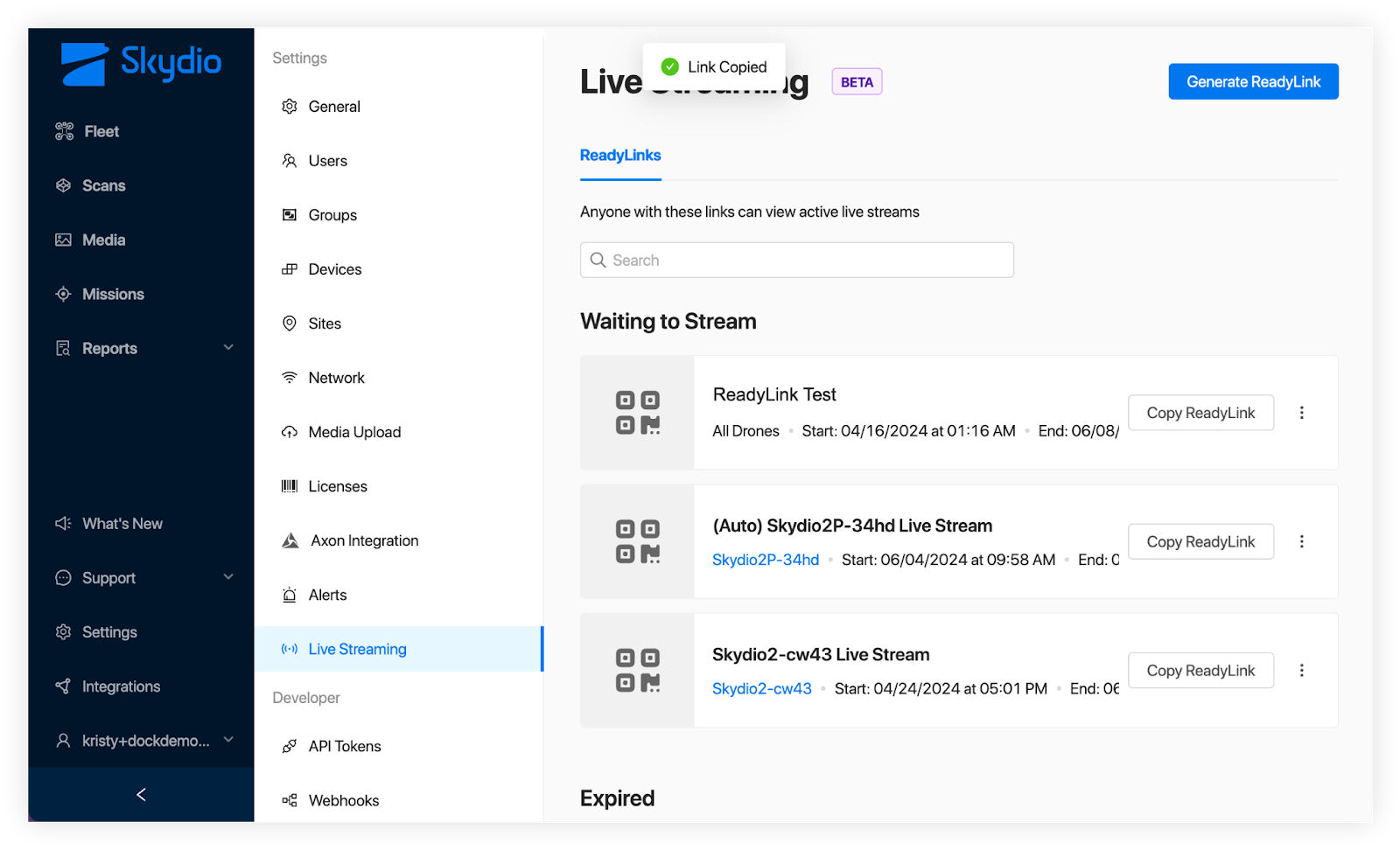The image size is (1400, 850).
Task: Open the Skydio2P-34hd drone link
Action: click(x=766, y=560)
